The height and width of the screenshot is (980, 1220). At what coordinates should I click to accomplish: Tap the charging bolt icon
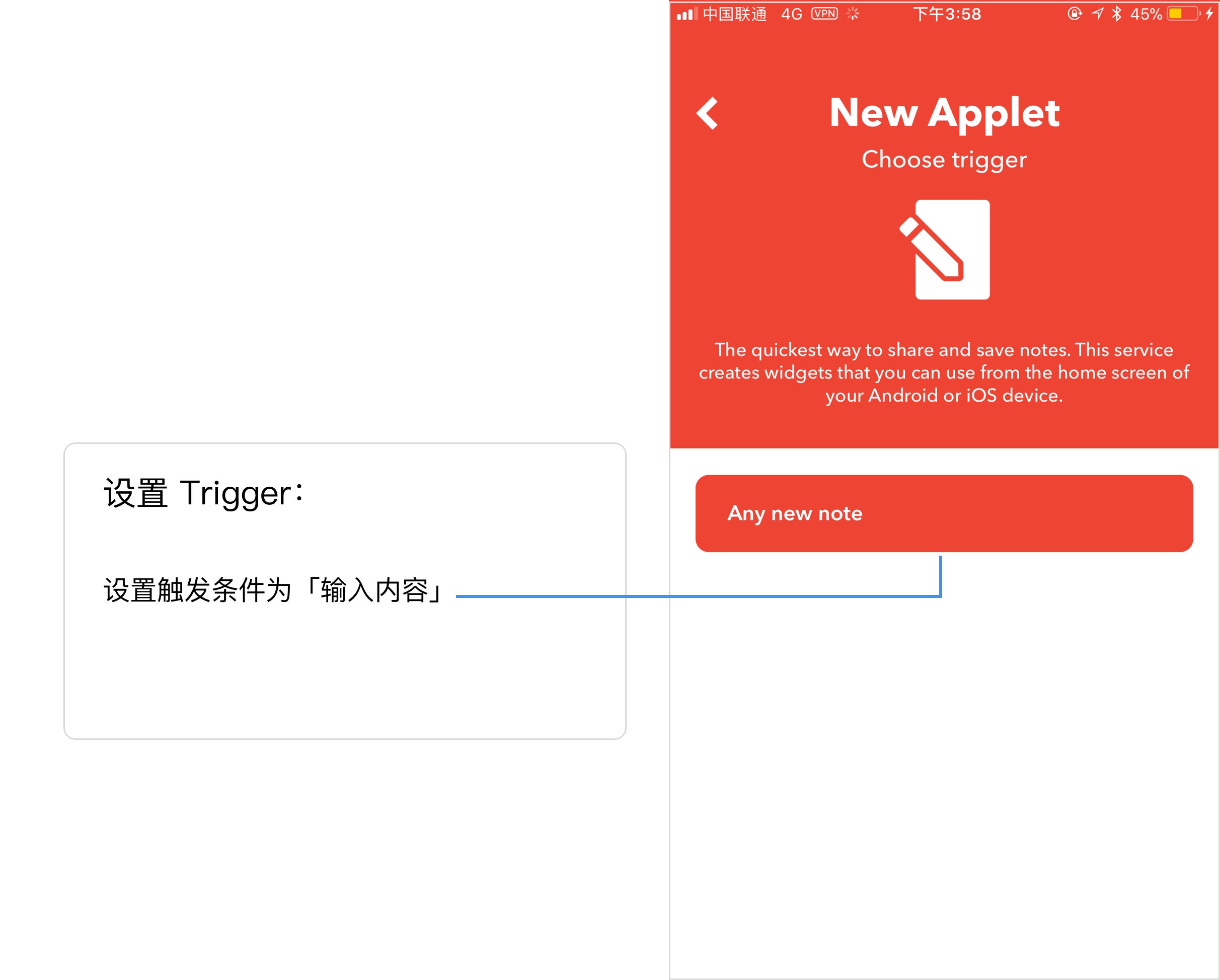point(1209,14)
